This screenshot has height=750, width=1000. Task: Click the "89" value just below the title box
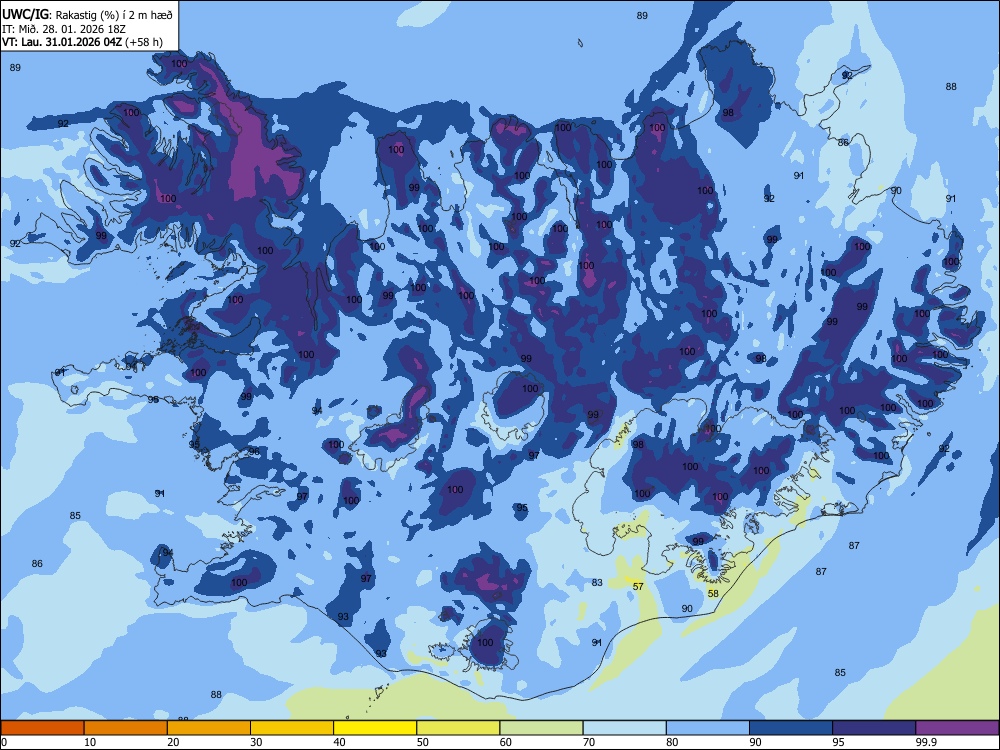(15, 68)
